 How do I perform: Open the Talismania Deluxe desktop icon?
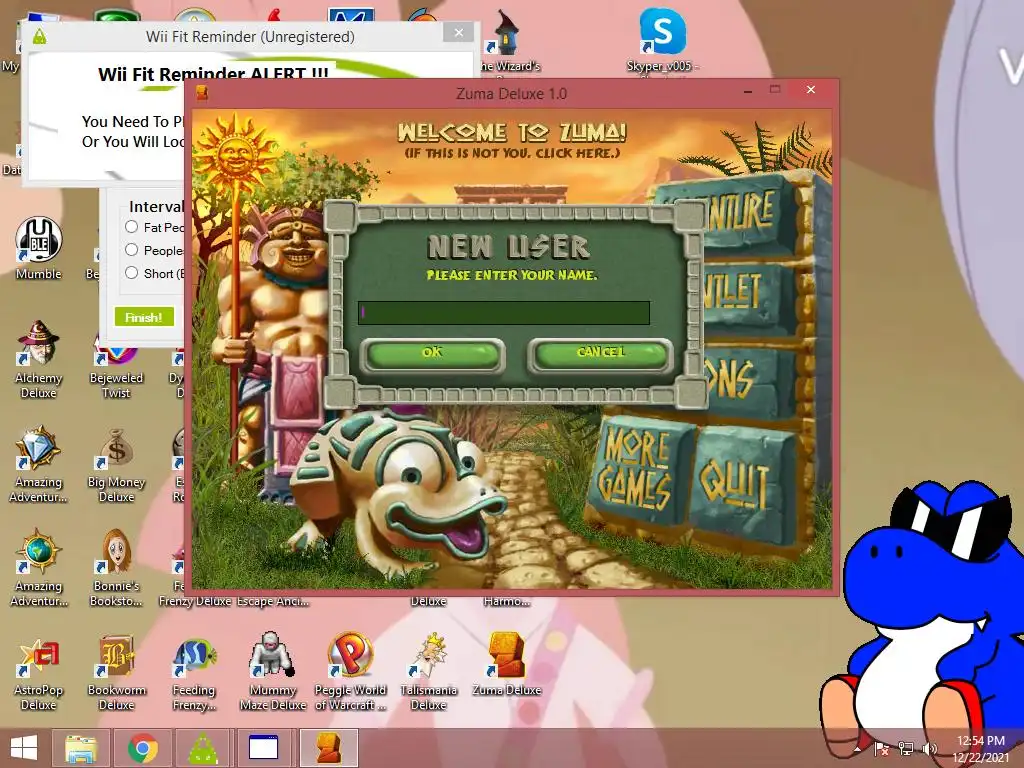pos(428,671)
